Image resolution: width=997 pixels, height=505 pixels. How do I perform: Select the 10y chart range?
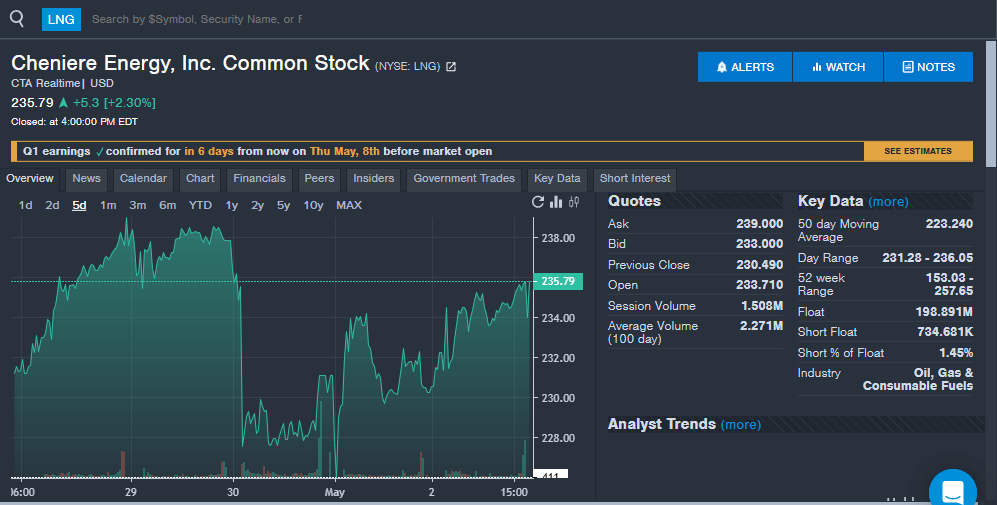click(x=313, y=205)
